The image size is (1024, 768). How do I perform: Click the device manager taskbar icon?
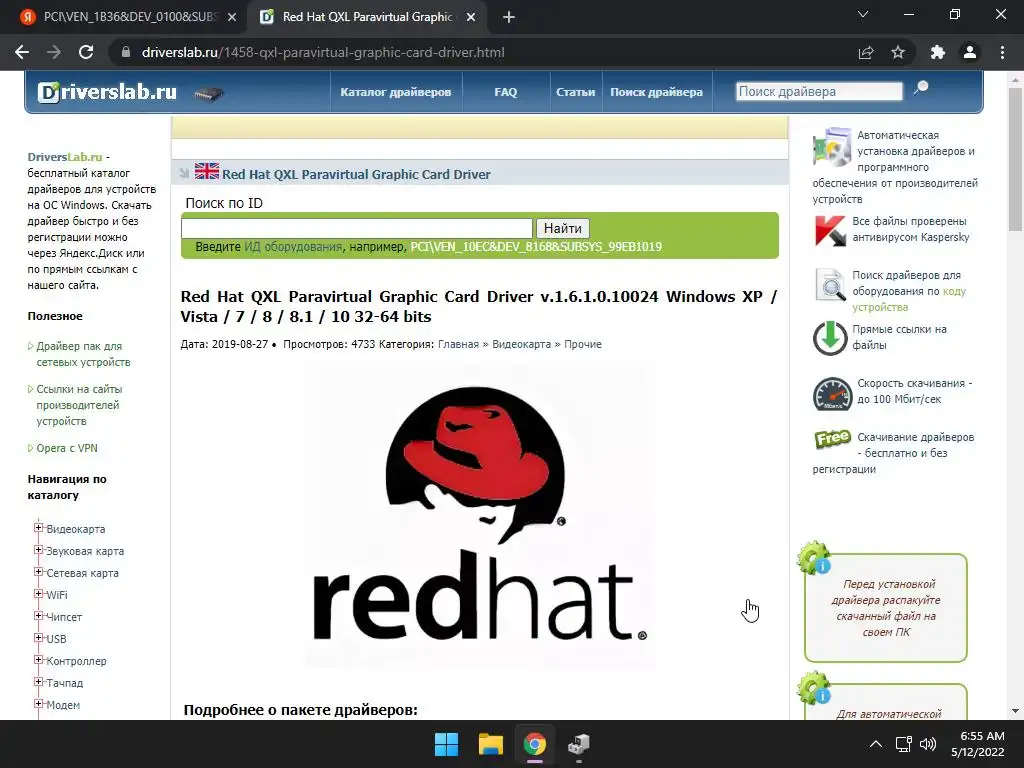coord(578,744)
